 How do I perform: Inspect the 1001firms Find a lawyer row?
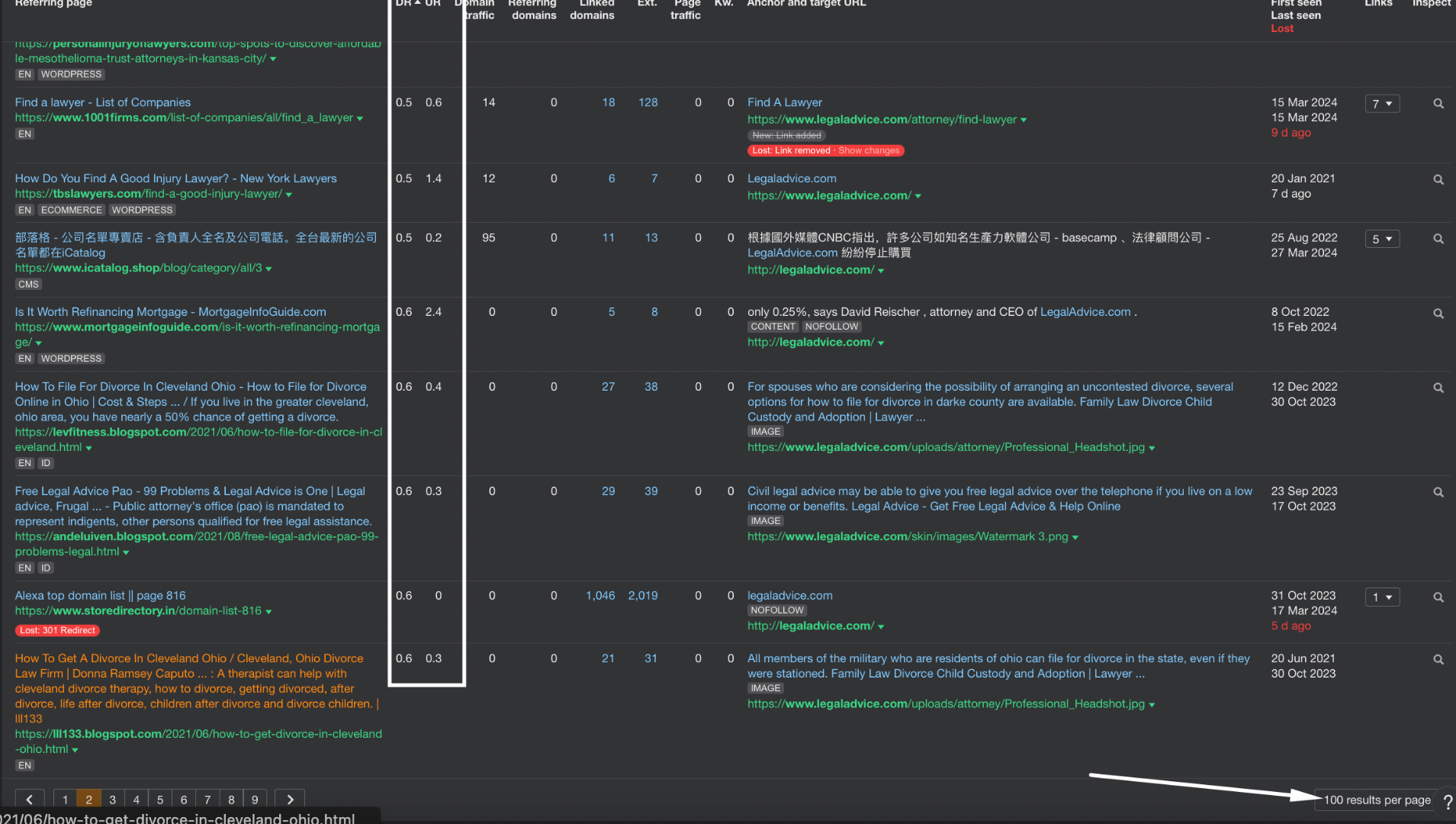[1438, 104]
